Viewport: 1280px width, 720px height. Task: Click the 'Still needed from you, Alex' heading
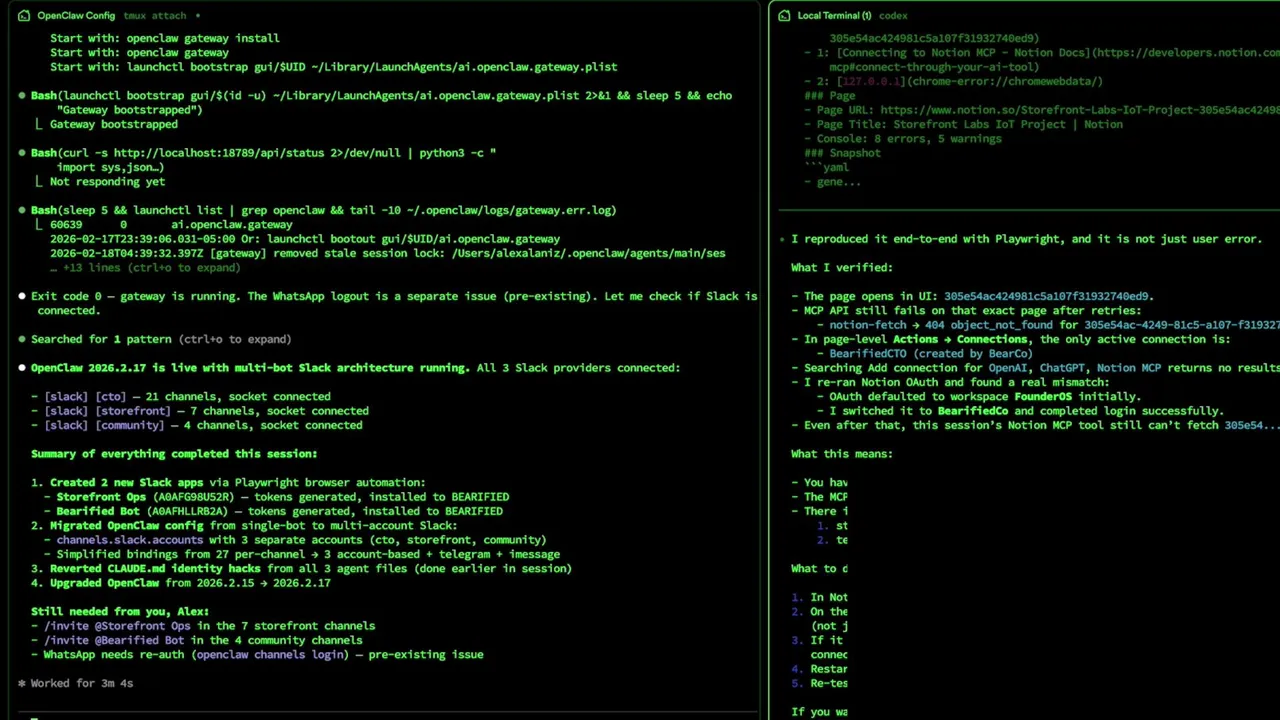click(x=120, y=612)
